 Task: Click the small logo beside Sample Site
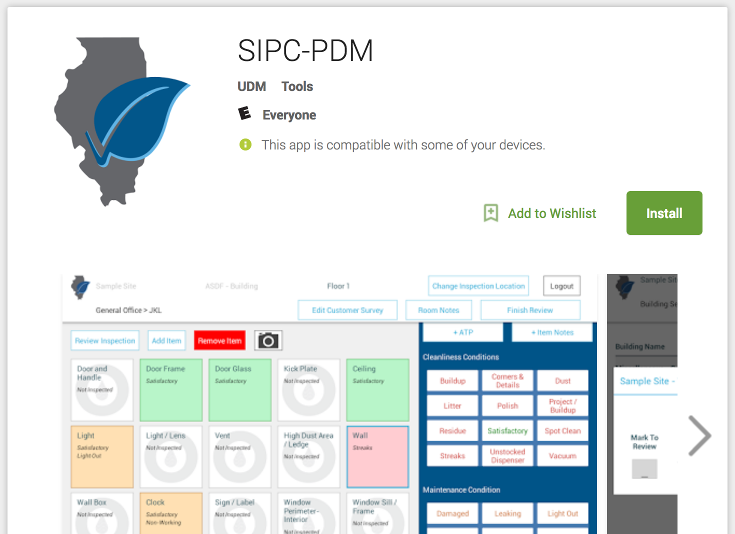point(80,287)
